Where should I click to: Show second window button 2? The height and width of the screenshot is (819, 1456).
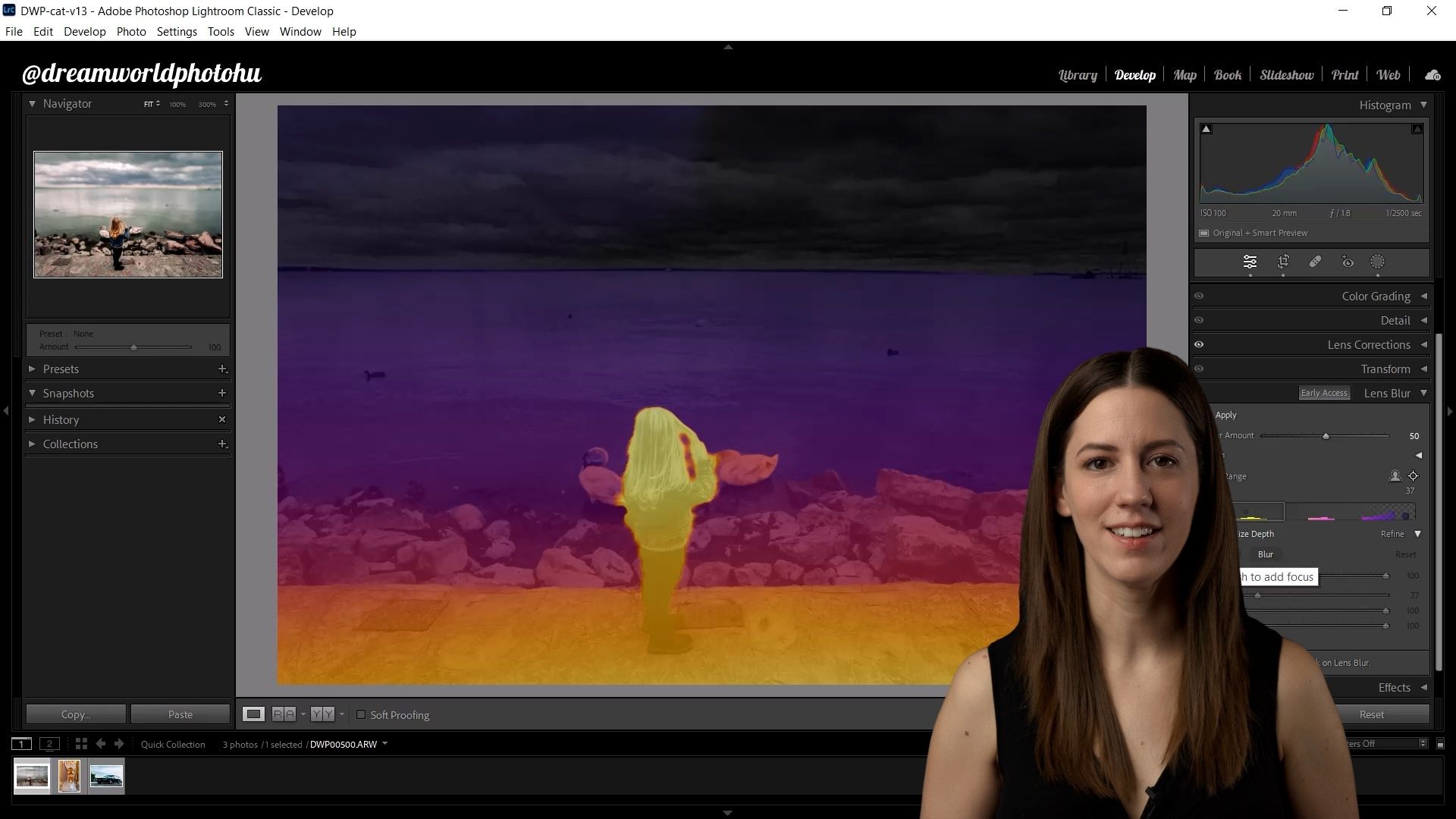(x=49, y=744)
